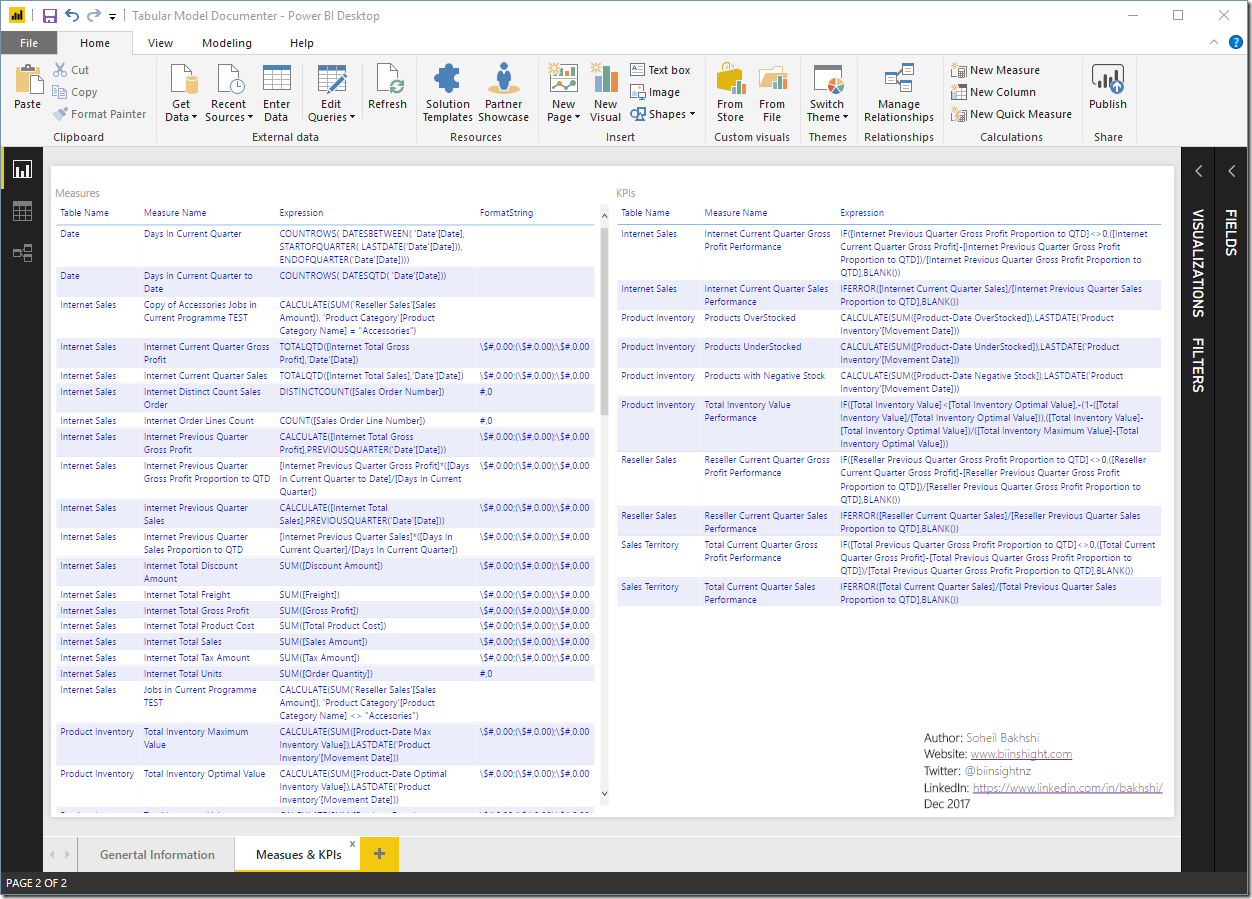Click the Cut scissors icon
The width and height of the screenshot is (1252, 899).
(60, 70)
